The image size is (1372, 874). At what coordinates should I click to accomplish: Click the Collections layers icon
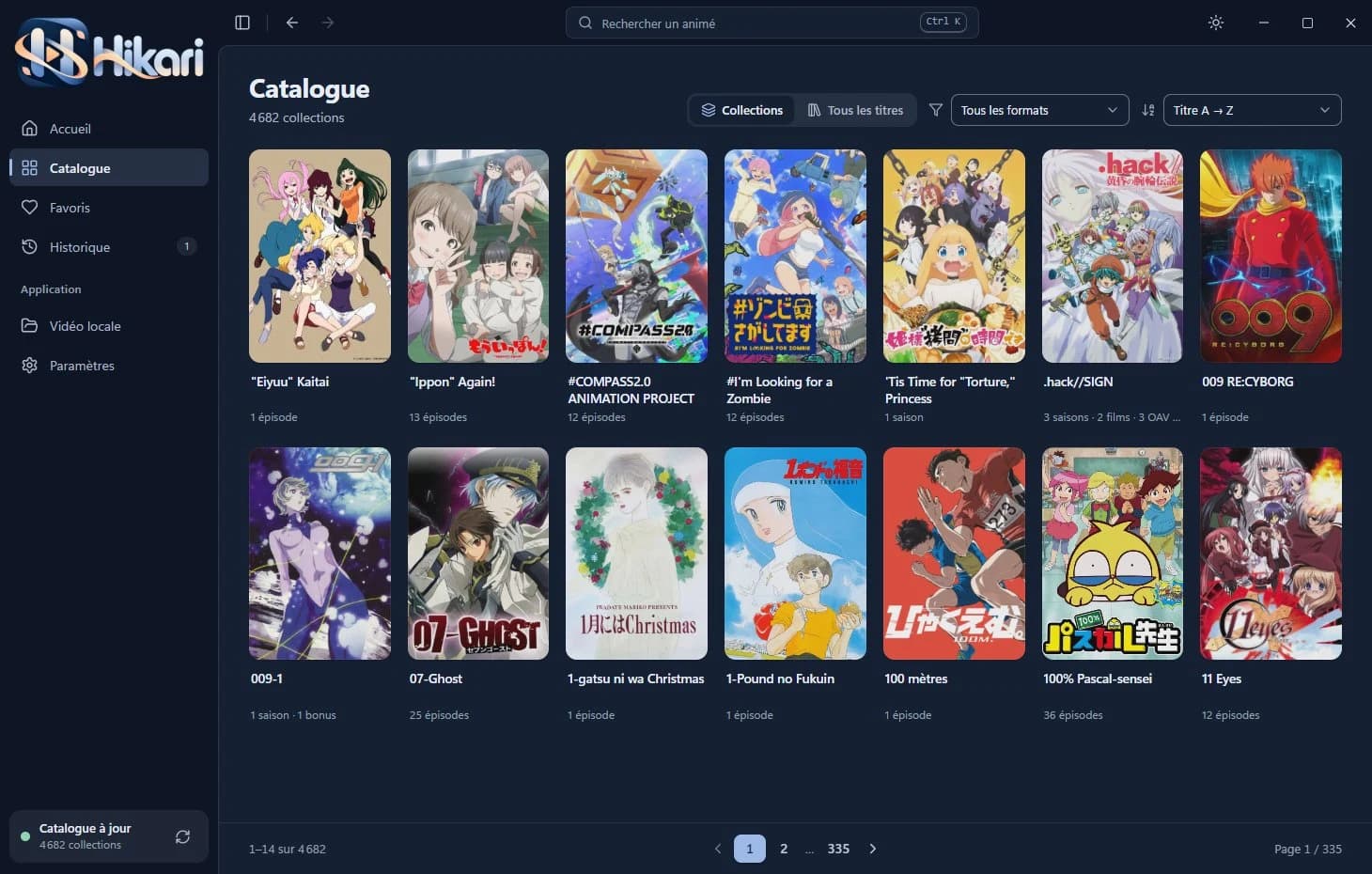(x=709, y=110)
